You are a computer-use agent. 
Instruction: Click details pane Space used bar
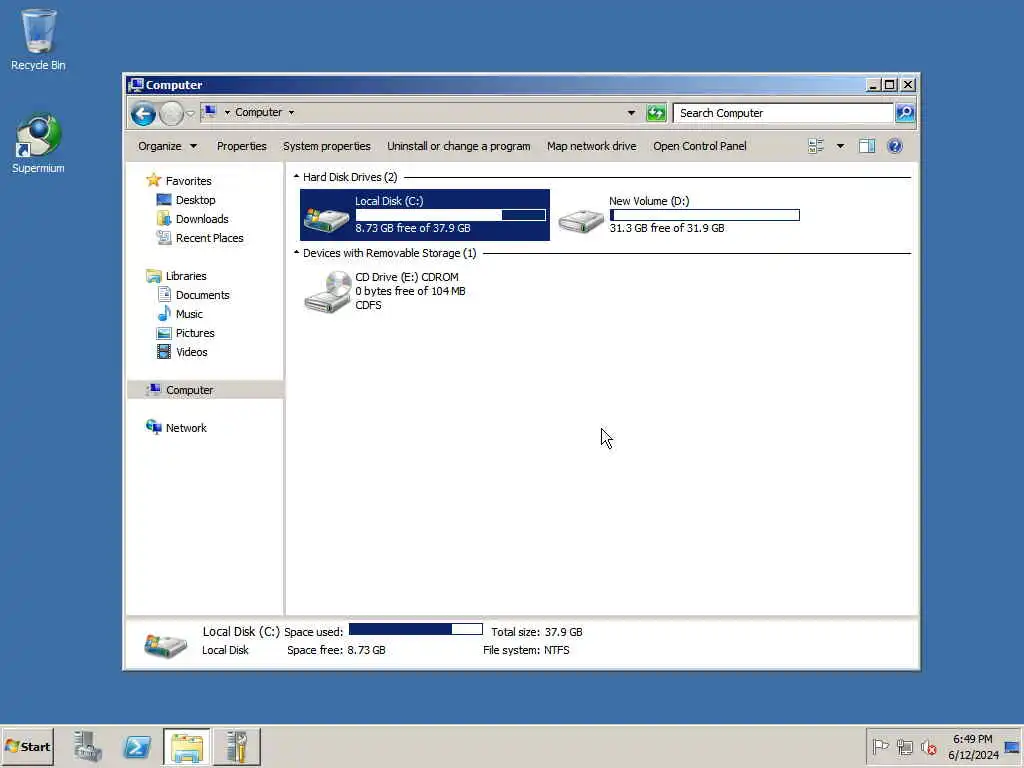[416, 630]
